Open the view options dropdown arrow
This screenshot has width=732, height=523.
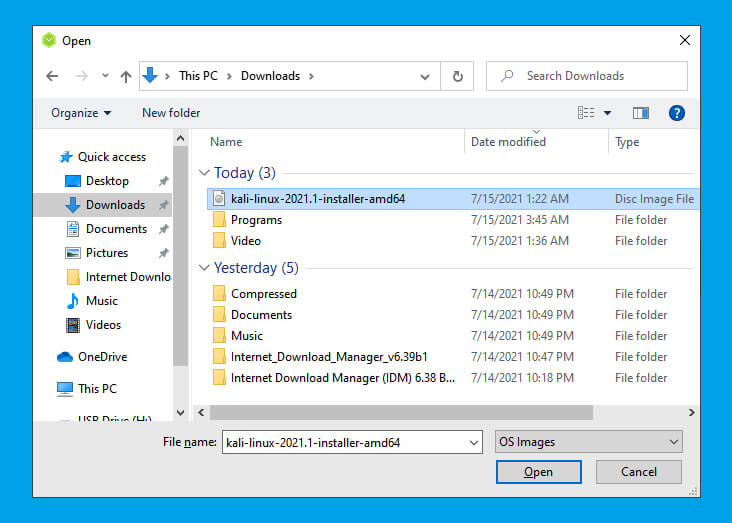(x=607, y=113)
